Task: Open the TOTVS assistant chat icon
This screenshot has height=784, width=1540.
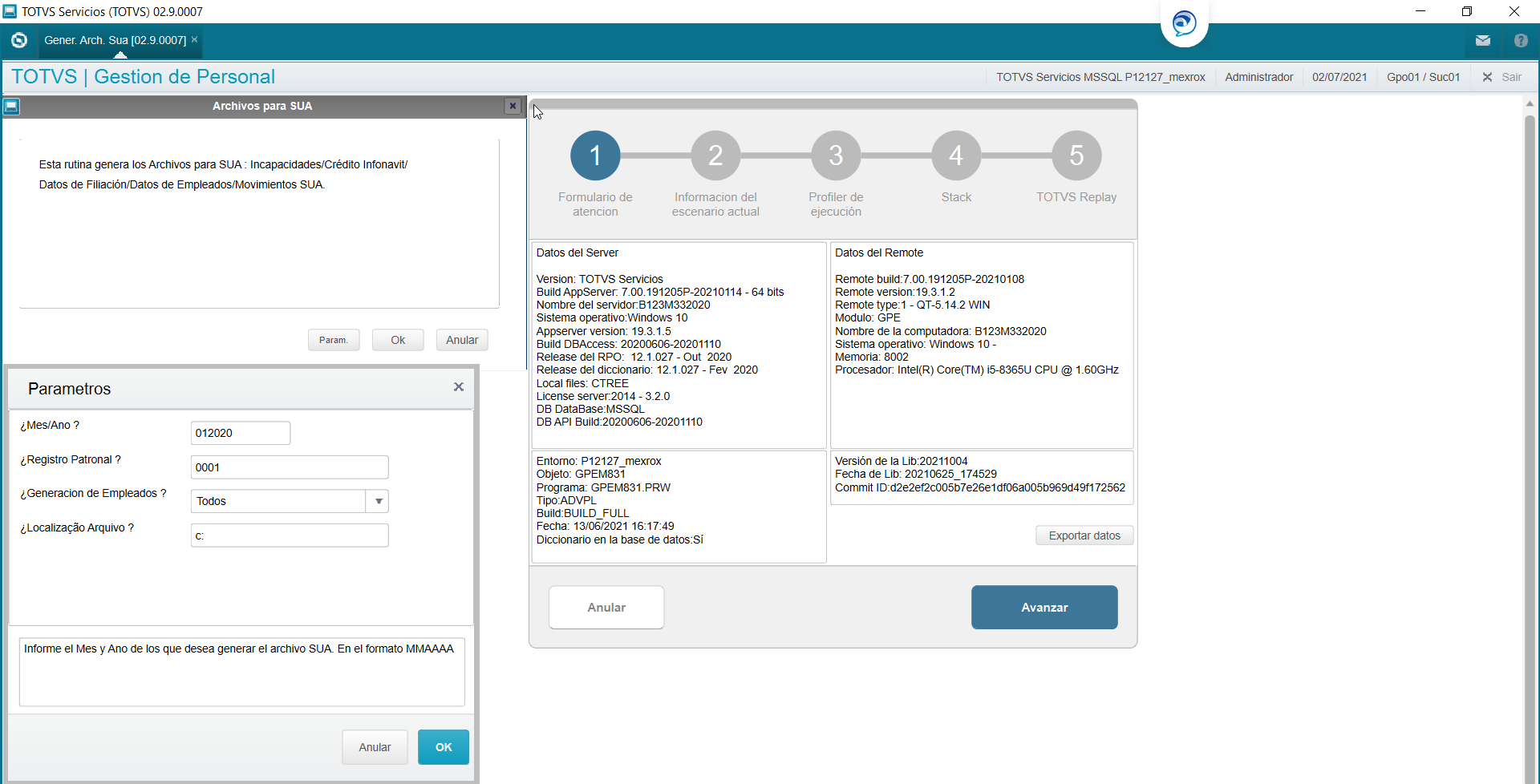Action: 1184,23
